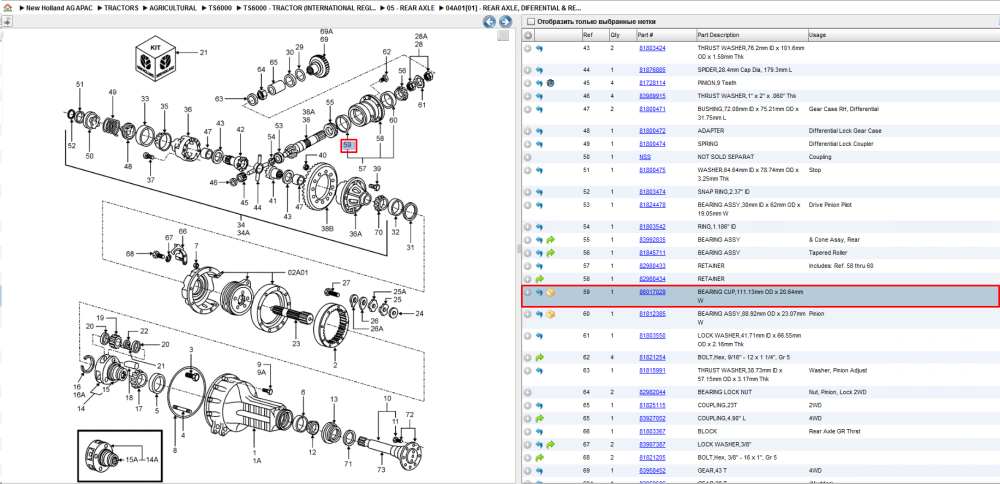Add ref 64 BEARING LOCK NUT with plus button
The height and width of the screenshot is (484, 1000).
tap(528, 392)
